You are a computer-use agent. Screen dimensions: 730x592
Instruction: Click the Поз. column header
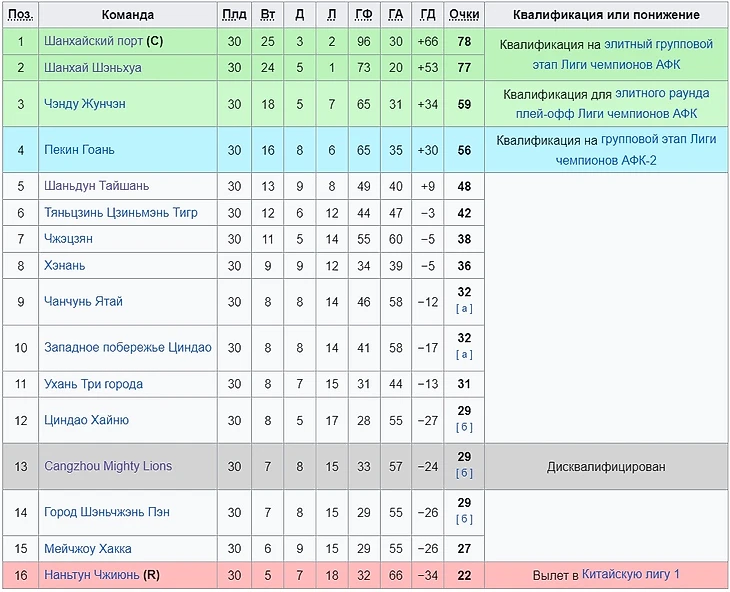tap(20, 15)
